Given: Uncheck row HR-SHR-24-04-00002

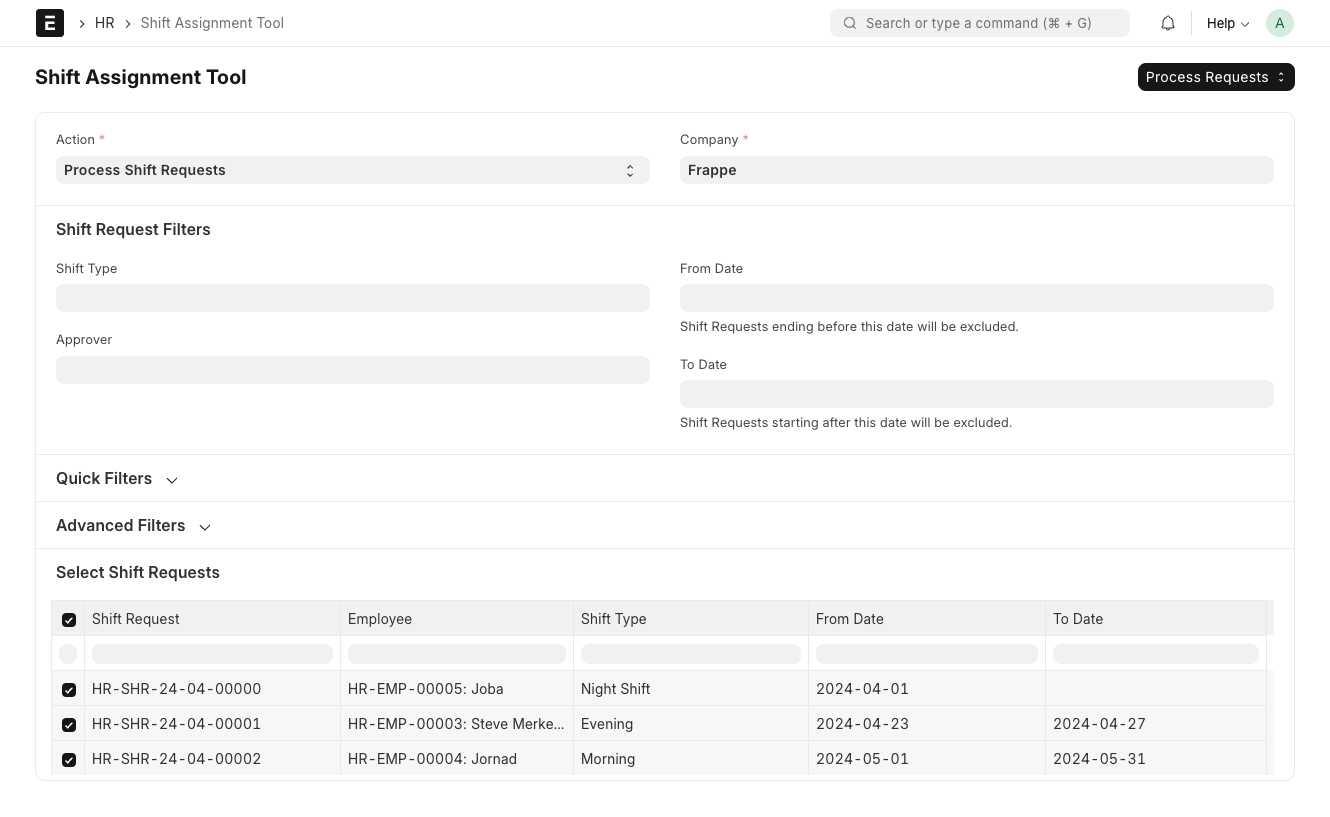Looking at the screenshot, I should [x=69, y=760].
